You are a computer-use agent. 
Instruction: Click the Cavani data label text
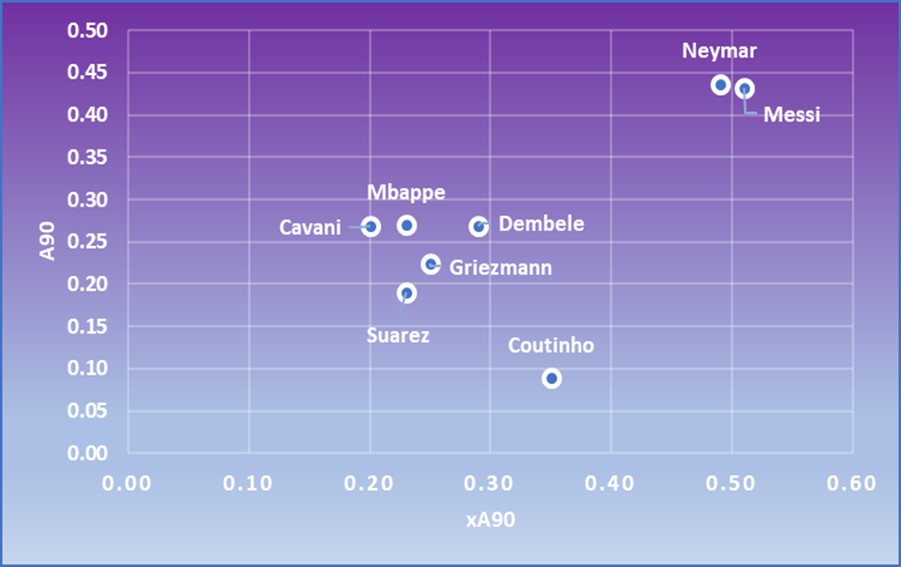coord(309,228)
